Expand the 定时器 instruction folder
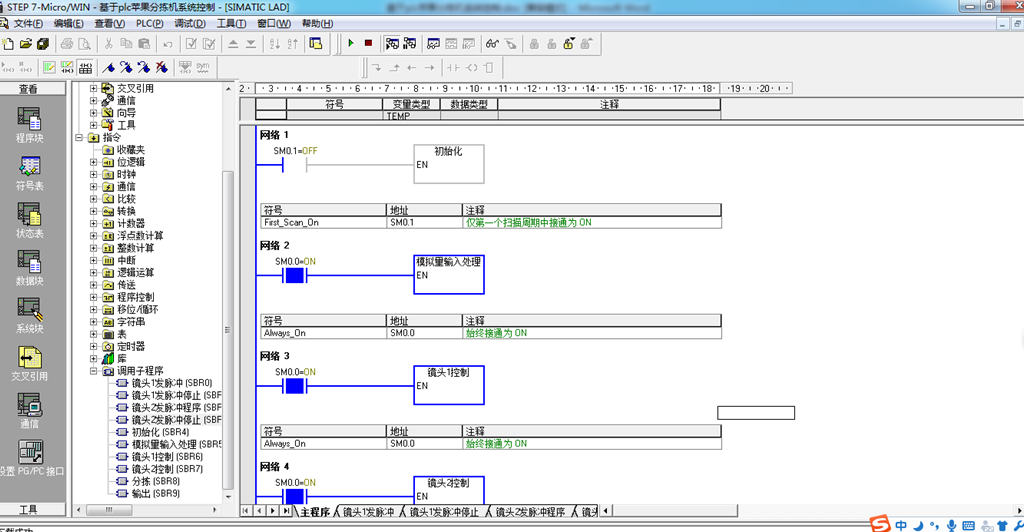The height and width of the screenshot is (532, 1024). pos(93,347)
